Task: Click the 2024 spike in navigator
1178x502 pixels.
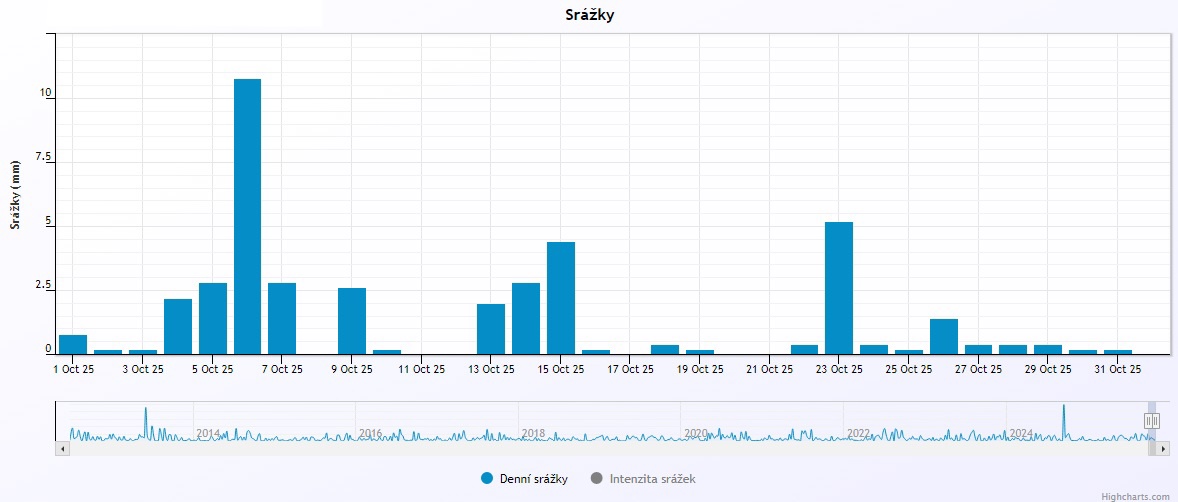Action: click(1063, 418)
